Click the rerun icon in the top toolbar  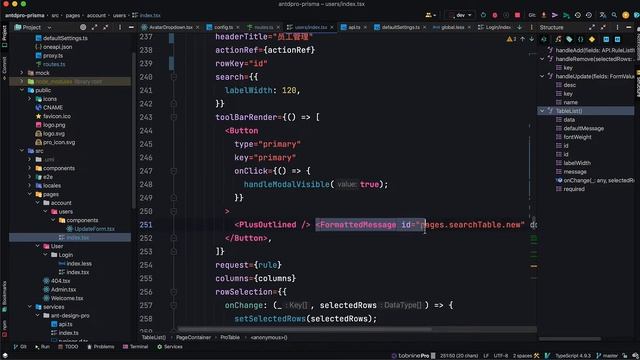(484, 15)
